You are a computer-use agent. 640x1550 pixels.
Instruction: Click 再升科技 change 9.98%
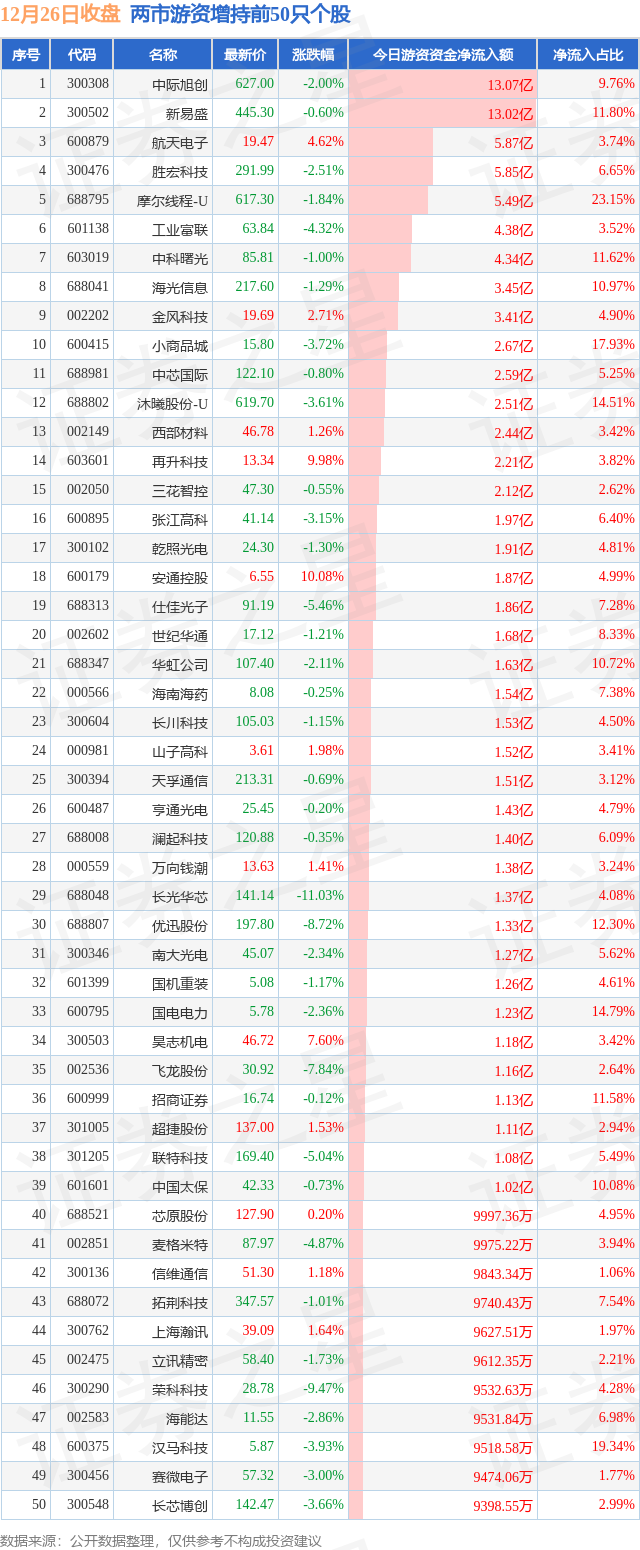pos(326,461)
